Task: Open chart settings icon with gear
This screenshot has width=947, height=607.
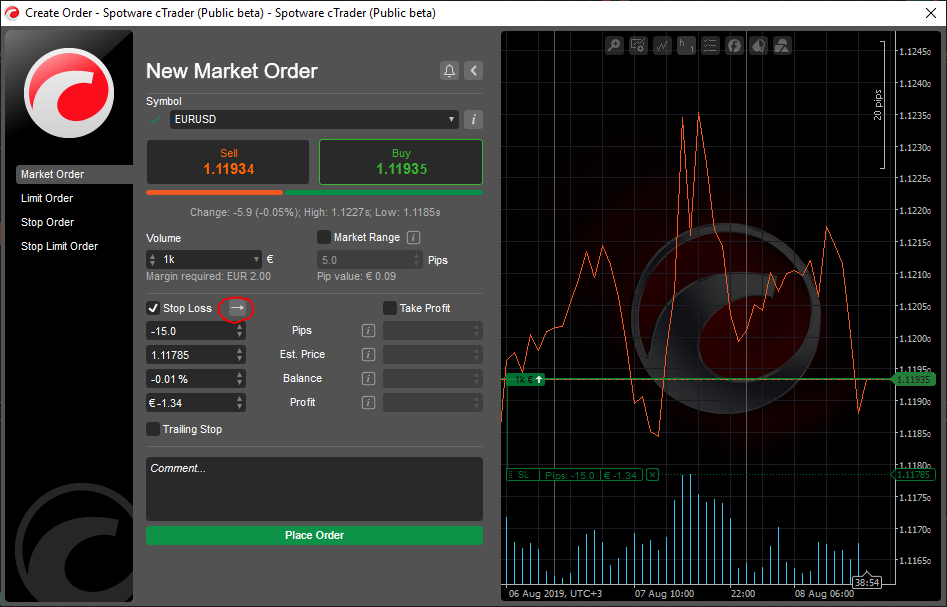Action: point(638,45)
